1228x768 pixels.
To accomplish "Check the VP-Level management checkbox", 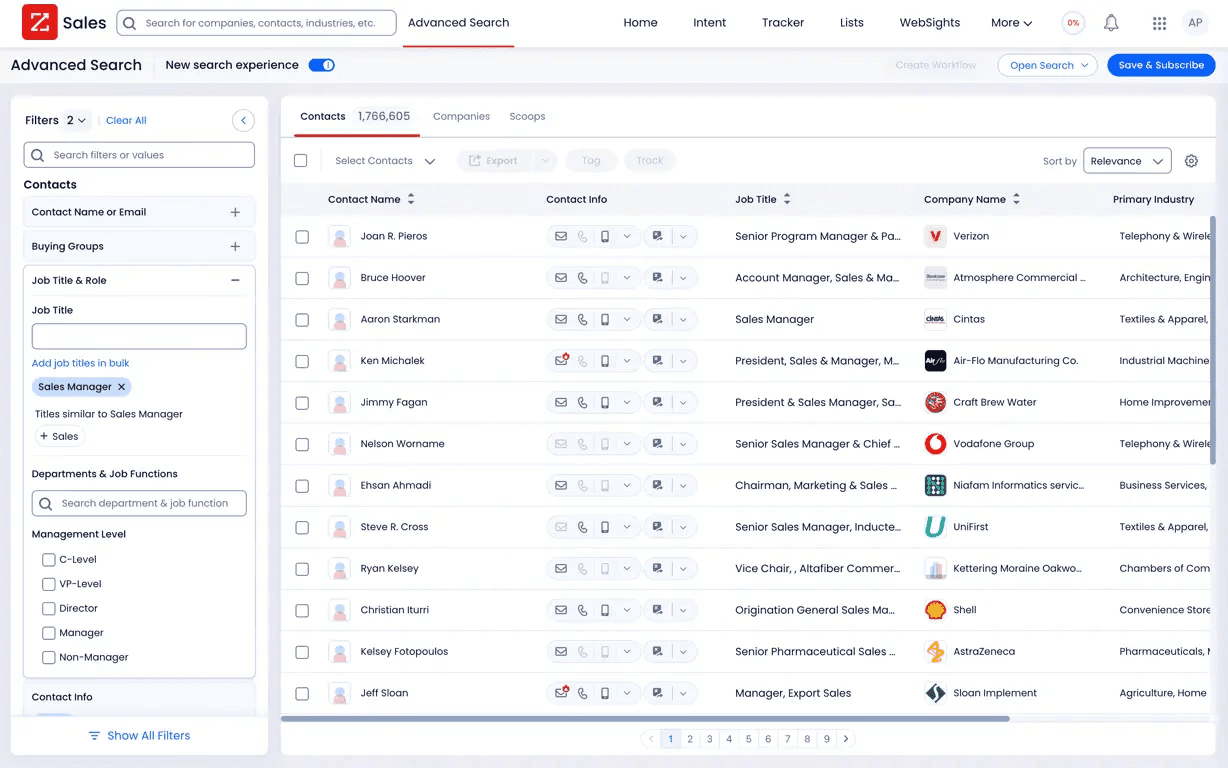I will 48,584.
